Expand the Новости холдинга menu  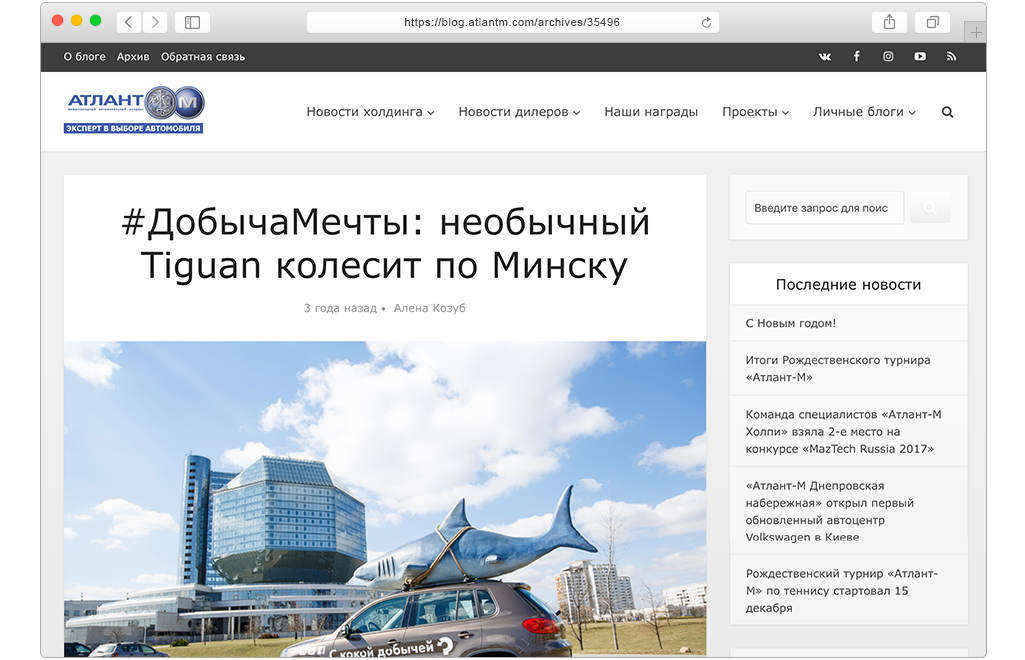(370, 112)
